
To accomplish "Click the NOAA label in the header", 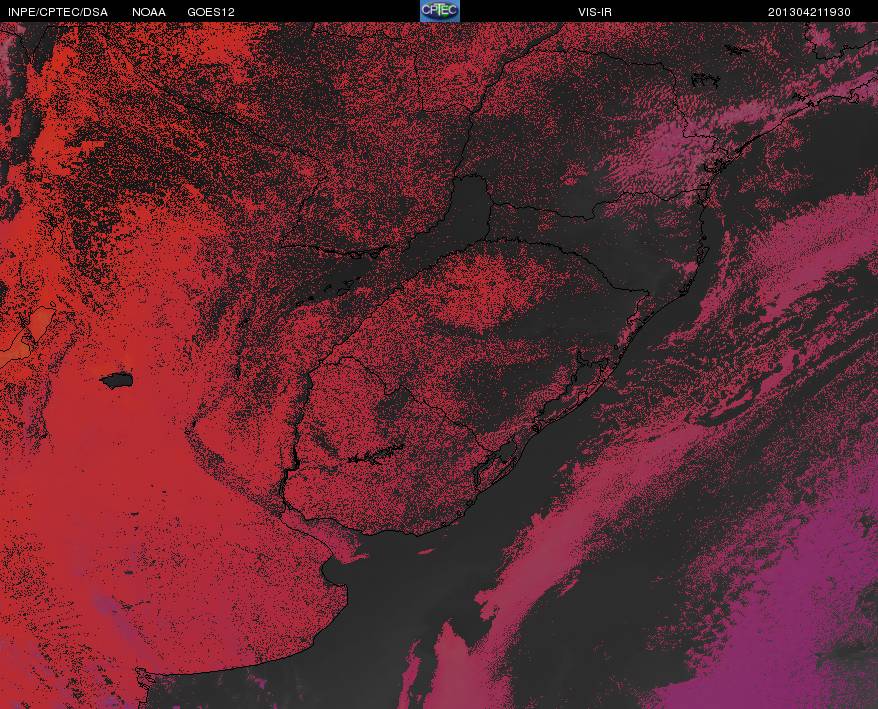I will pyautogui.click(x=149, y=12).
